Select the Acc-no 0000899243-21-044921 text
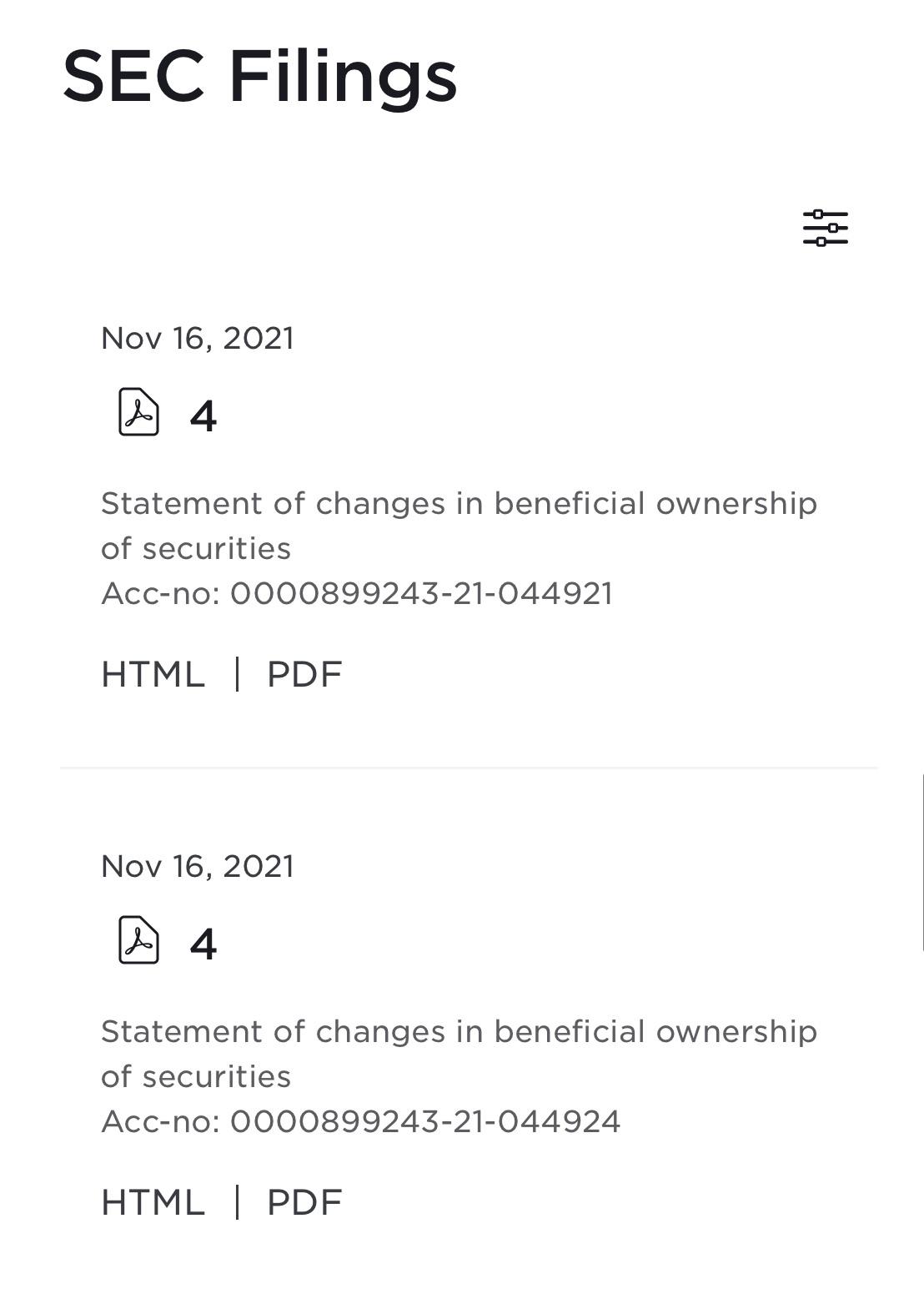Image resolution: width=924 pixels, height=1289 pixels. click(356, 593)
